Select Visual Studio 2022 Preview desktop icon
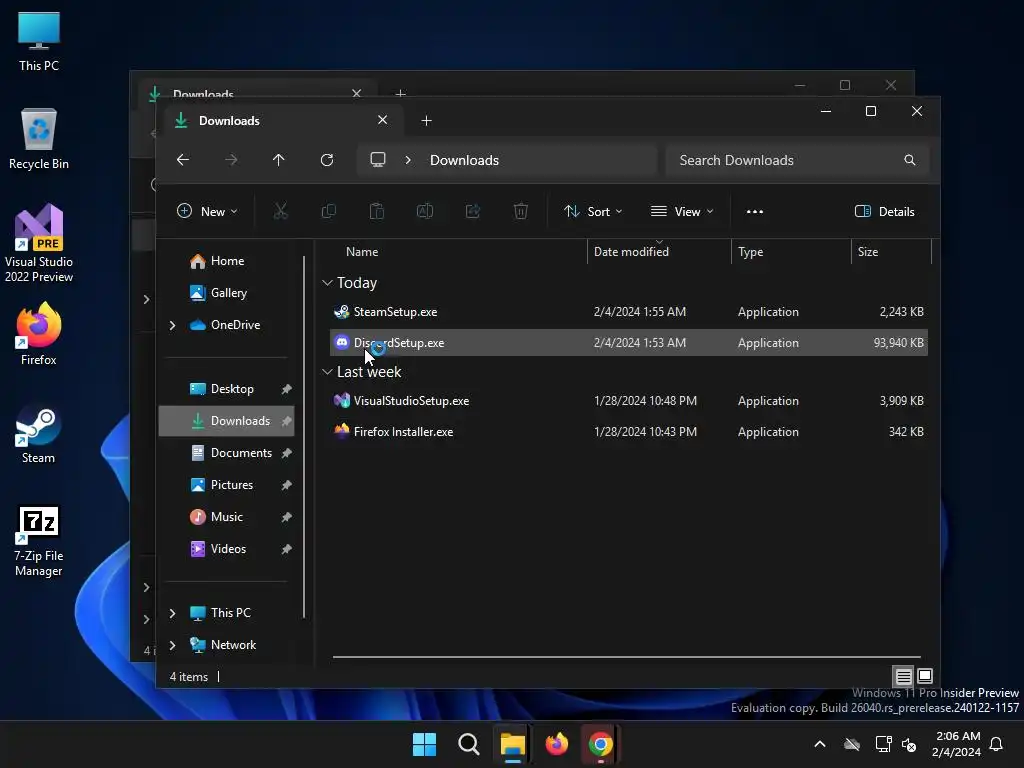This screenshot has height=768, width=1024. (39, 243)
